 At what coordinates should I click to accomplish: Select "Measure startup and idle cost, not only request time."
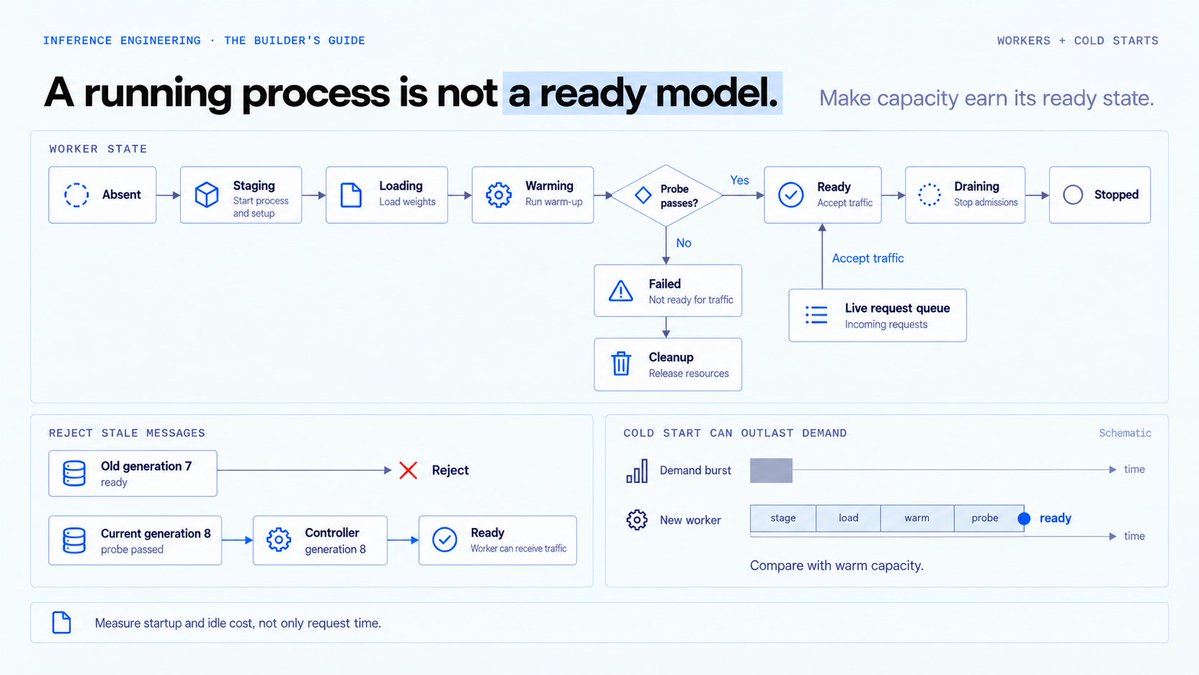(x=238, y=623)
